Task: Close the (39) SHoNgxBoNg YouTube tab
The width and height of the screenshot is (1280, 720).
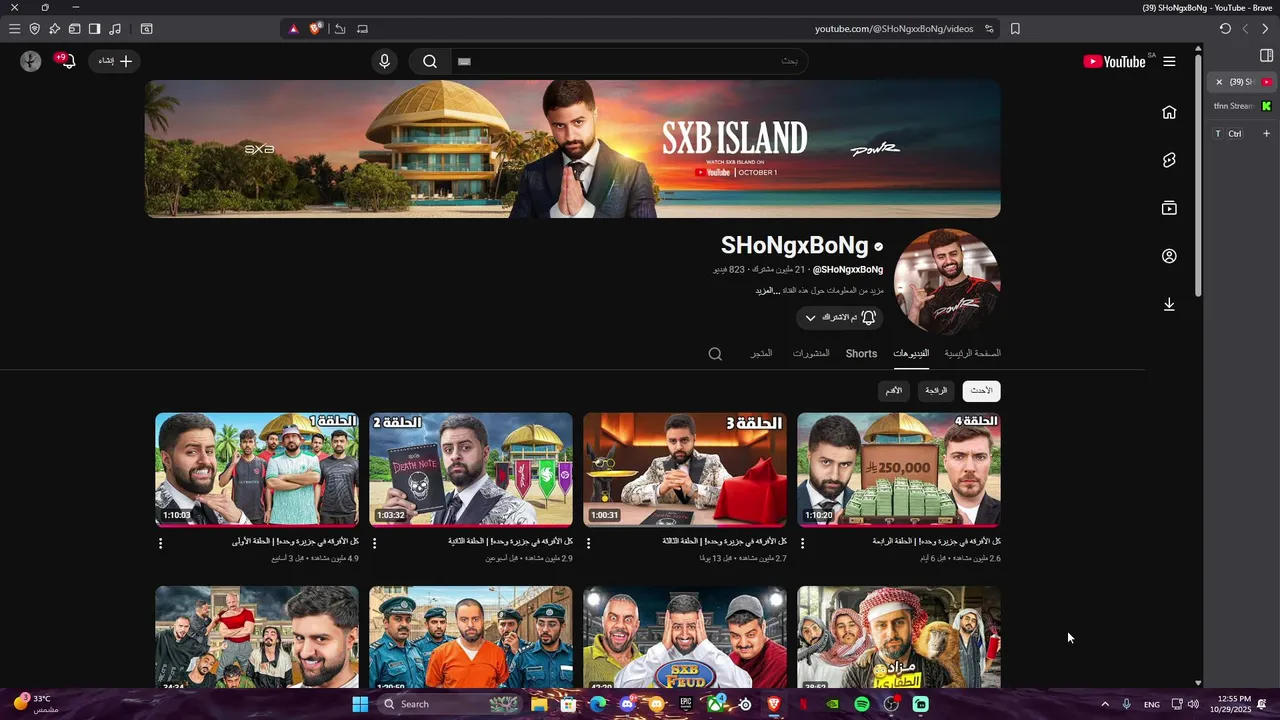Action: [1219, 82]
